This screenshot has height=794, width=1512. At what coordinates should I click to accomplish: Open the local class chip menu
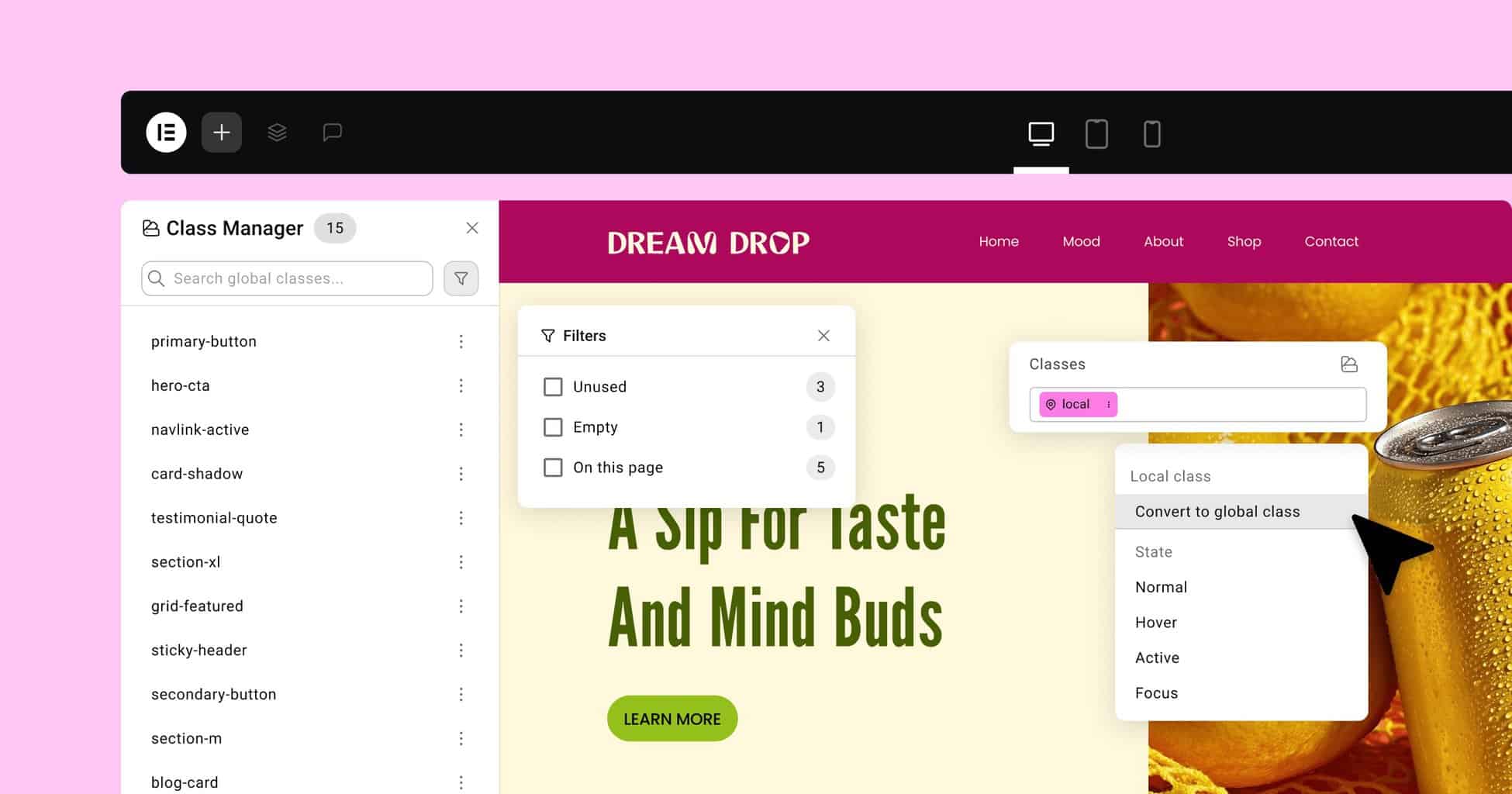(1108, 405)
